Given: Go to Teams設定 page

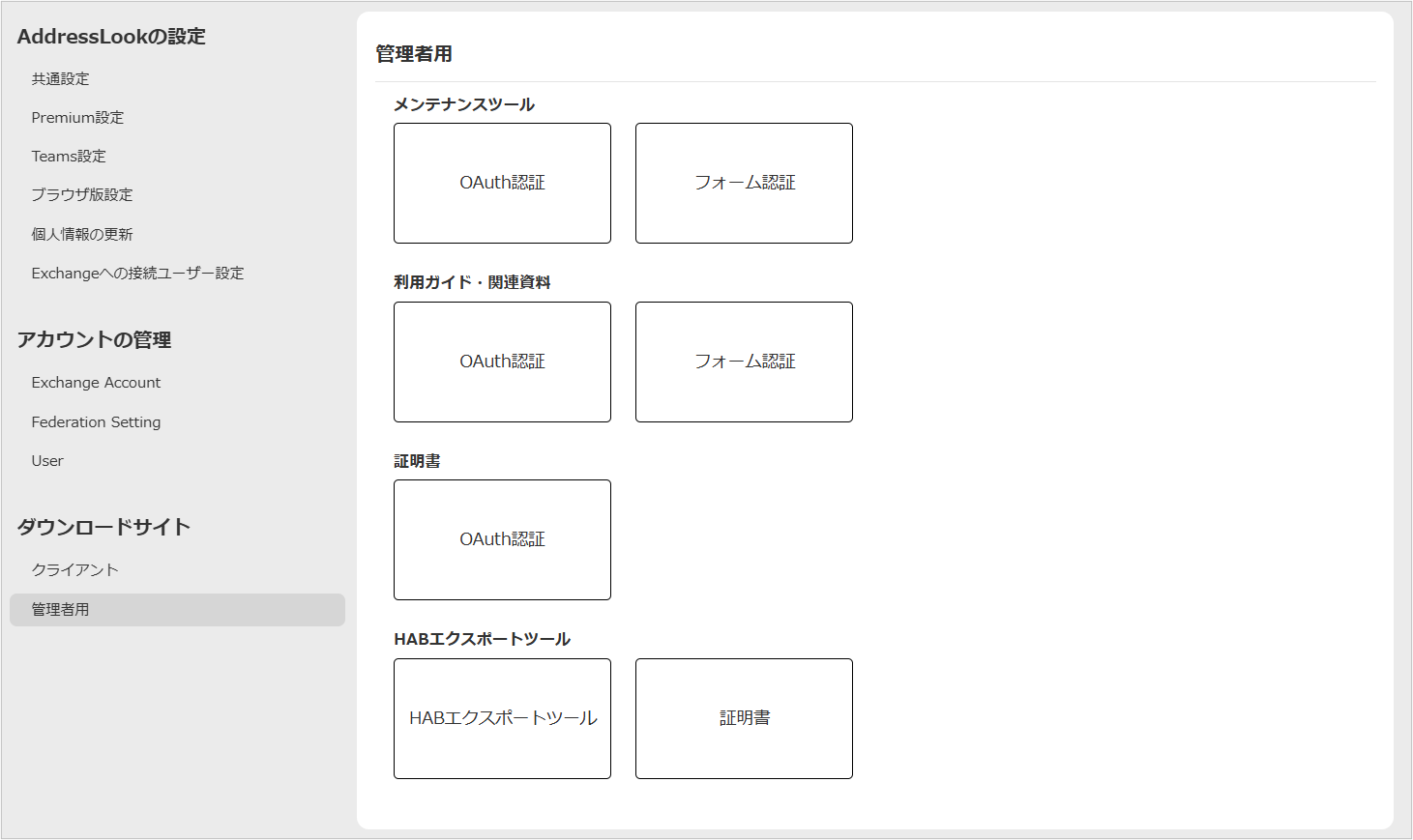Looking at the screenshot, I should click(x=69, y=157).
